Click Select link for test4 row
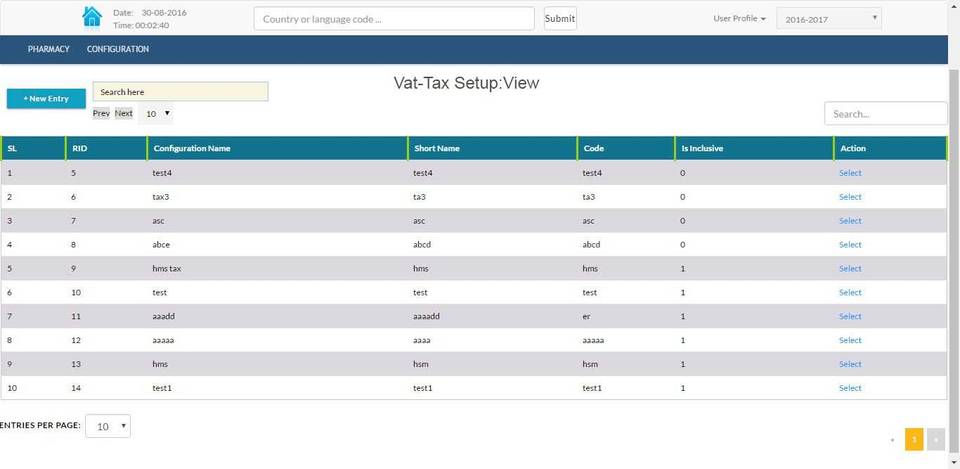The height and width of the screenshot is (469, 960). [x=850, y=173]
